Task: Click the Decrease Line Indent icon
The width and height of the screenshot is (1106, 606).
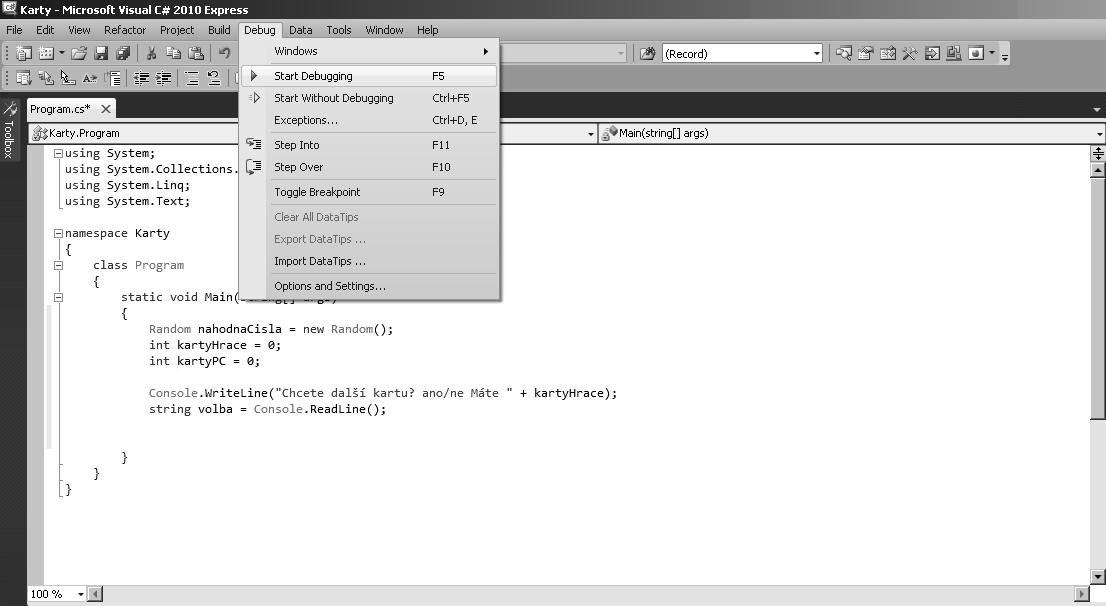Action: (x=141, y=78)
